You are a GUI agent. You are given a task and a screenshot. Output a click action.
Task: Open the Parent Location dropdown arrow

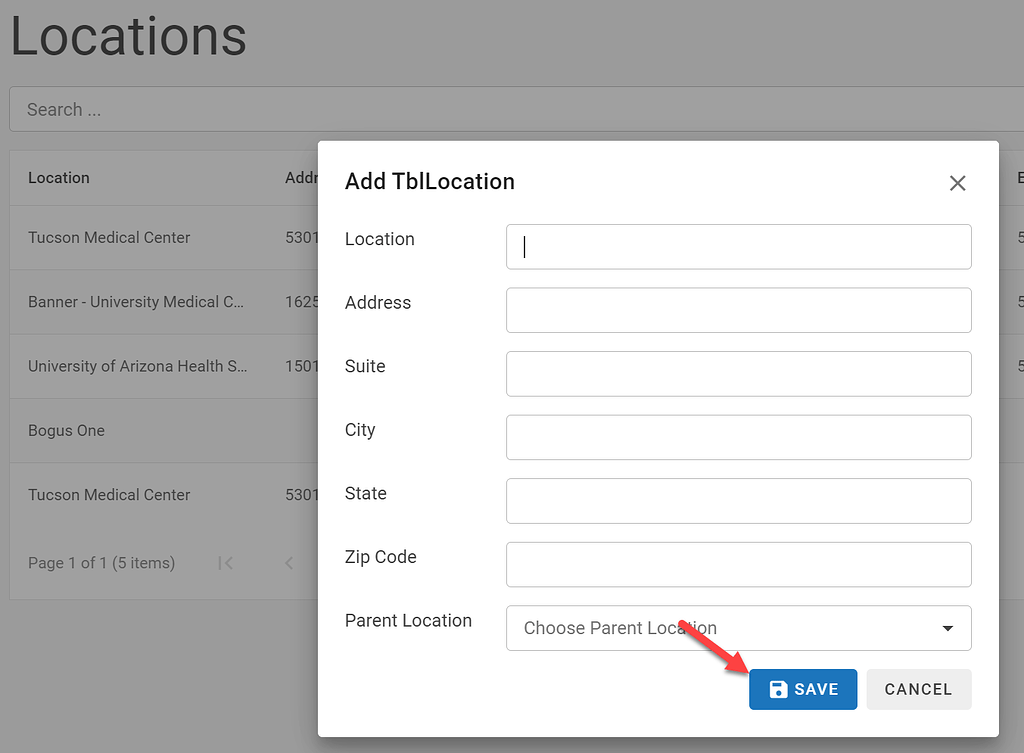click(x=946, y=628)
